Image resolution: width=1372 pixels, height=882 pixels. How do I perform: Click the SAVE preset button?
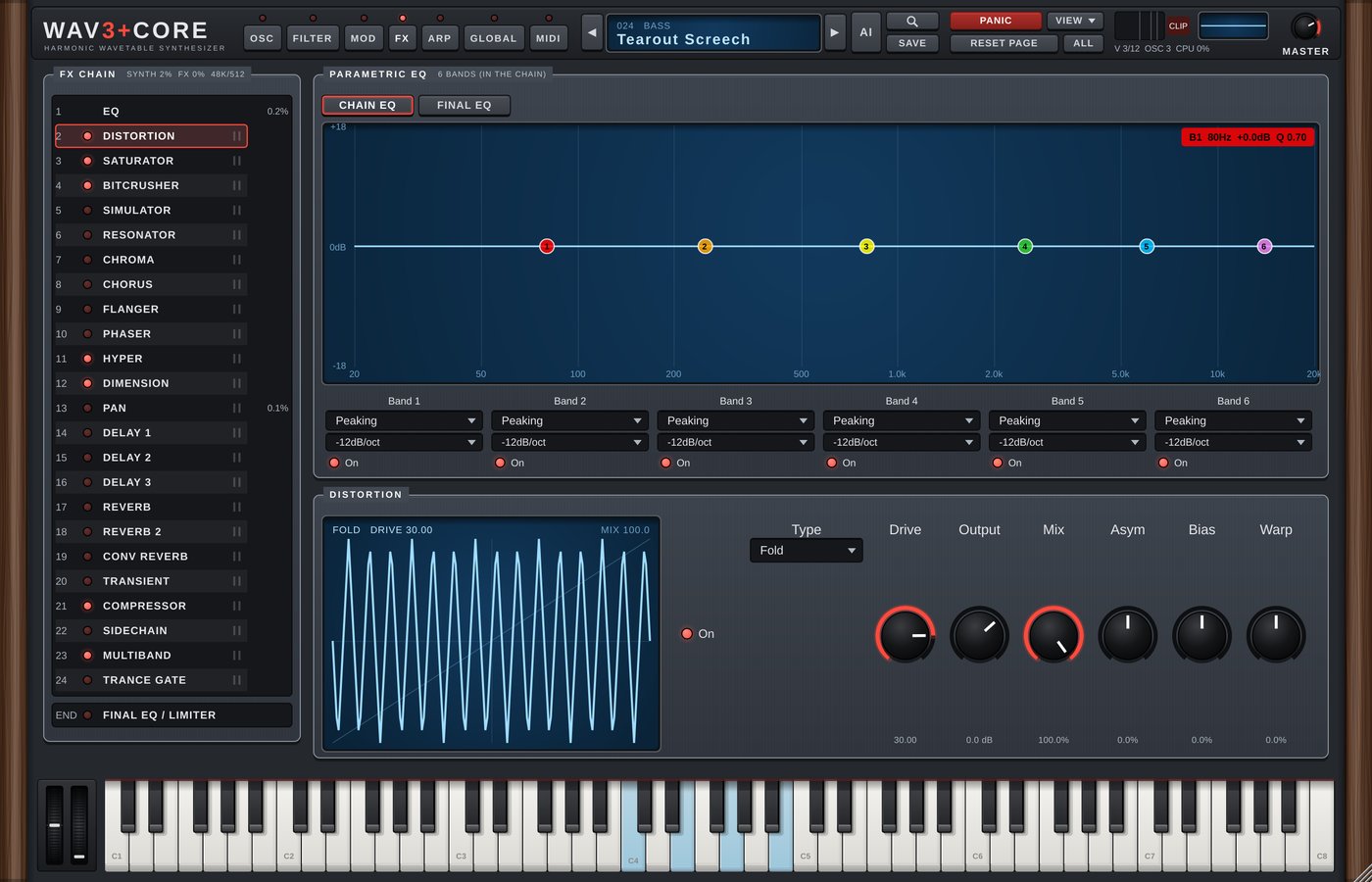[x=911, y=43]
